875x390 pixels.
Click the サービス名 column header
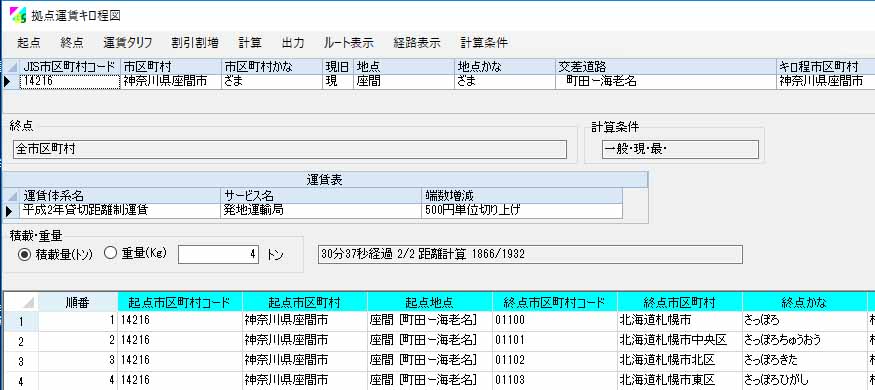(322, 195)
